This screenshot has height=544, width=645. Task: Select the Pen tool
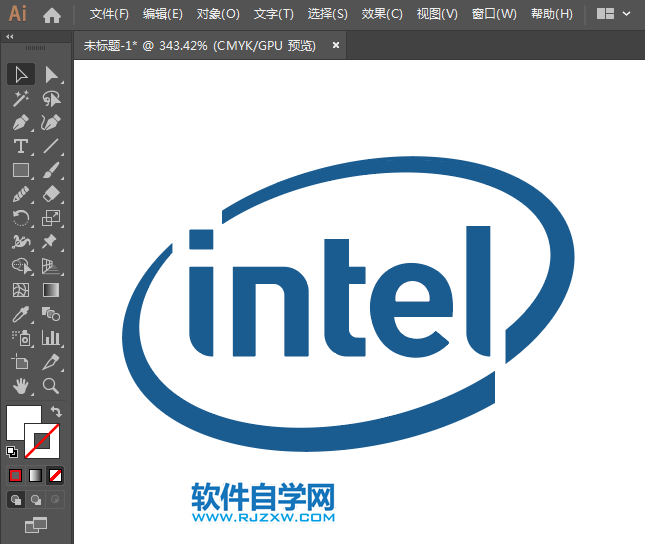click(x=21, y=122)
